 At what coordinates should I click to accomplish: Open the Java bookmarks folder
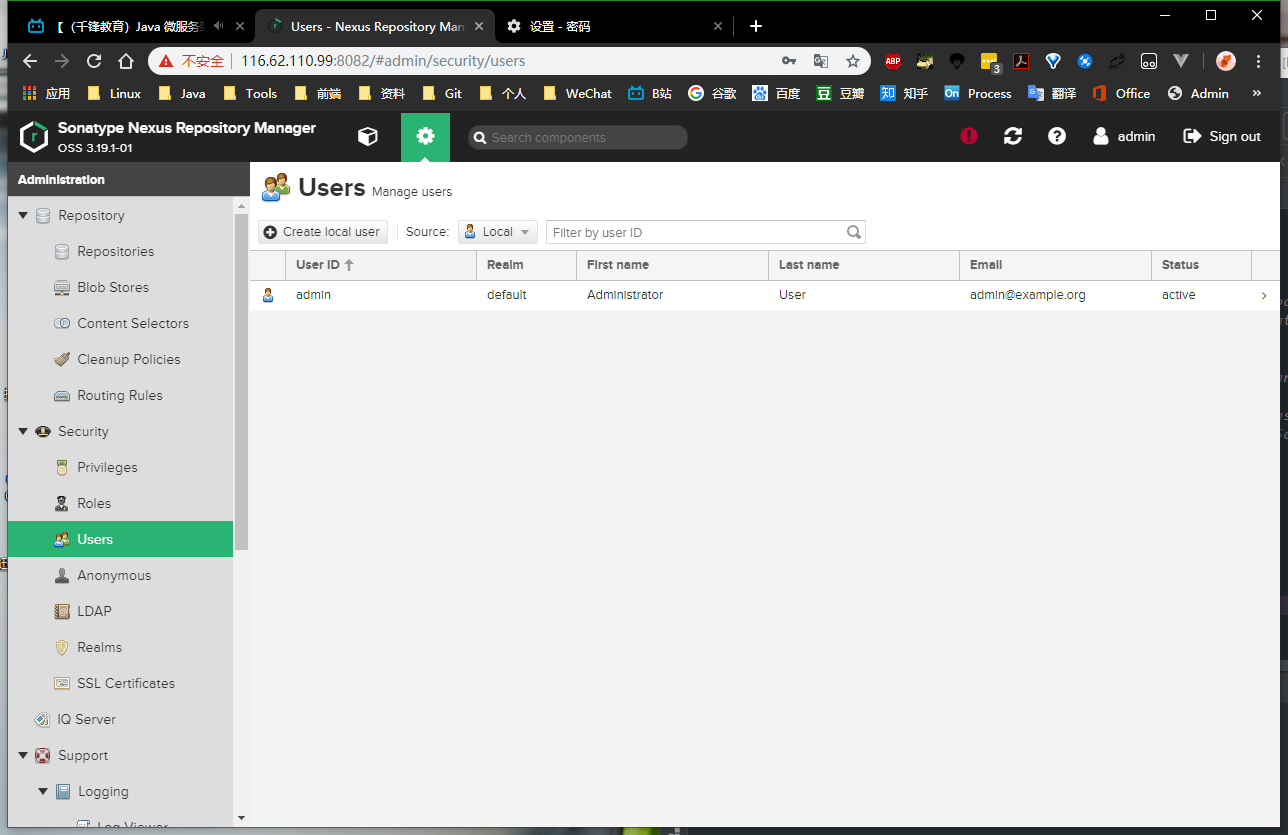pos(182,93)
